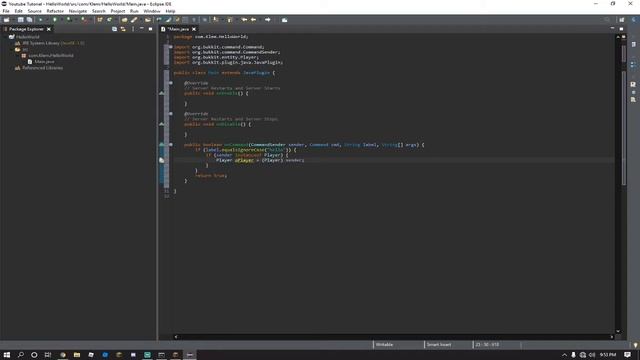Image resolution: width=640 pixels, height=360 pixels.
Task: Create a New Java Class via toolbar
Action: (x=109, y=20)
